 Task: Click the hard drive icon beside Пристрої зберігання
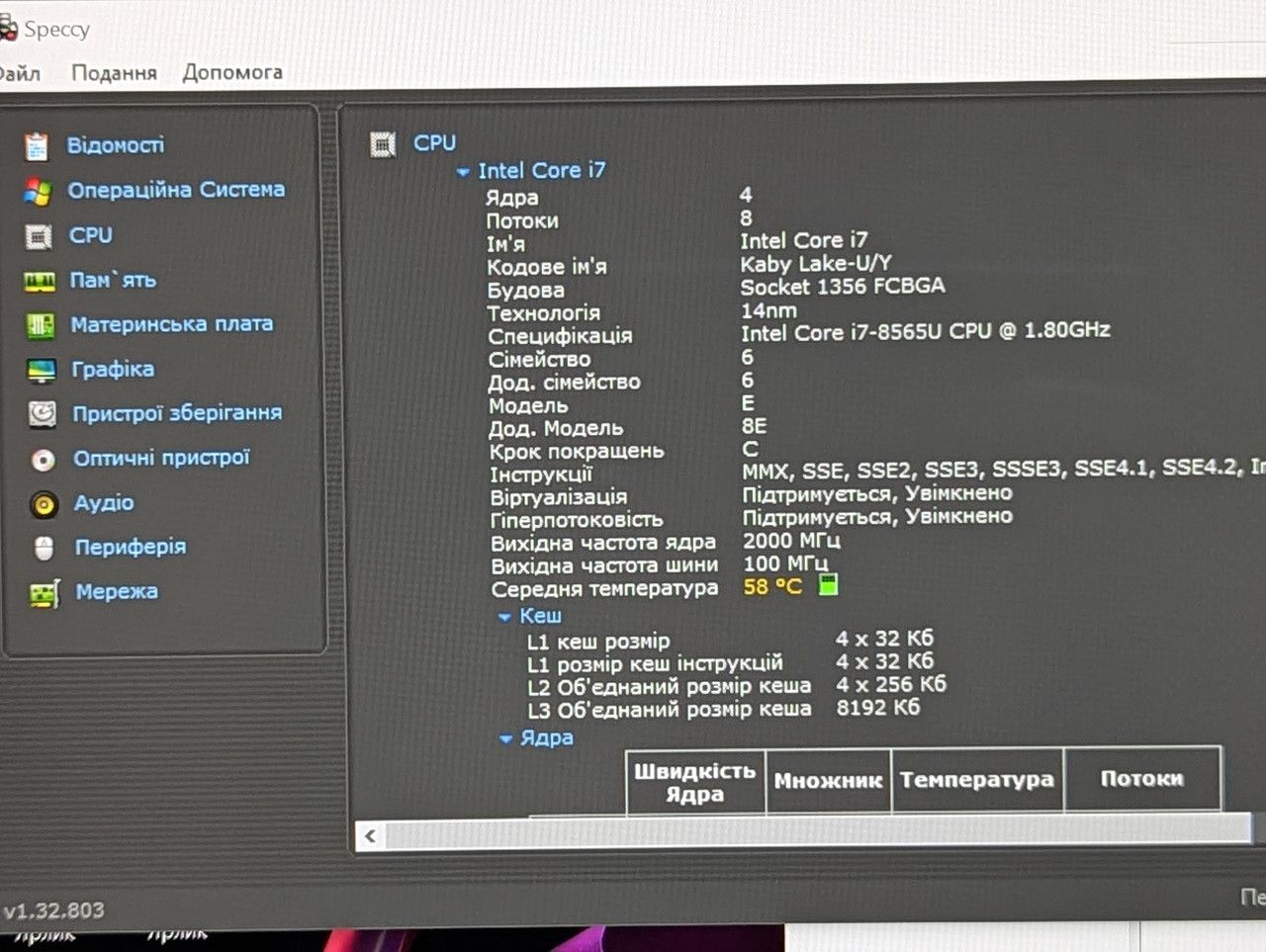point(43,414)
